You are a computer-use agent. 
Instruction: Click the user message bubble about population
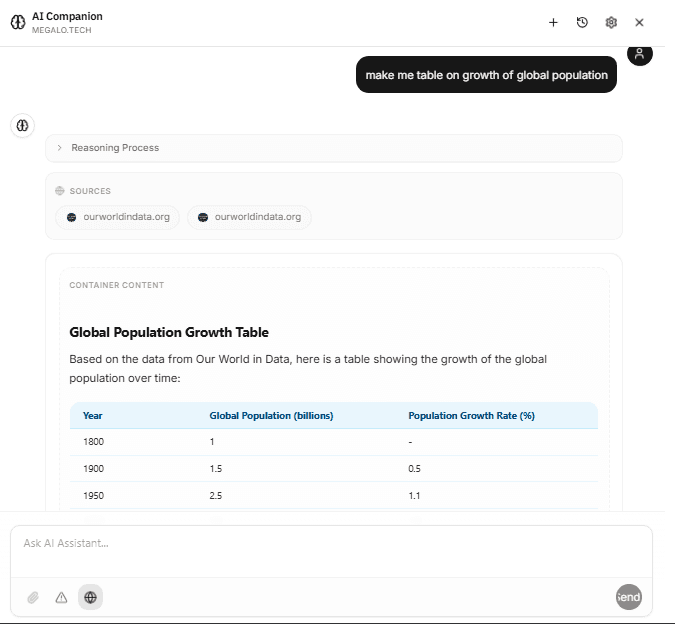(486, 75)
